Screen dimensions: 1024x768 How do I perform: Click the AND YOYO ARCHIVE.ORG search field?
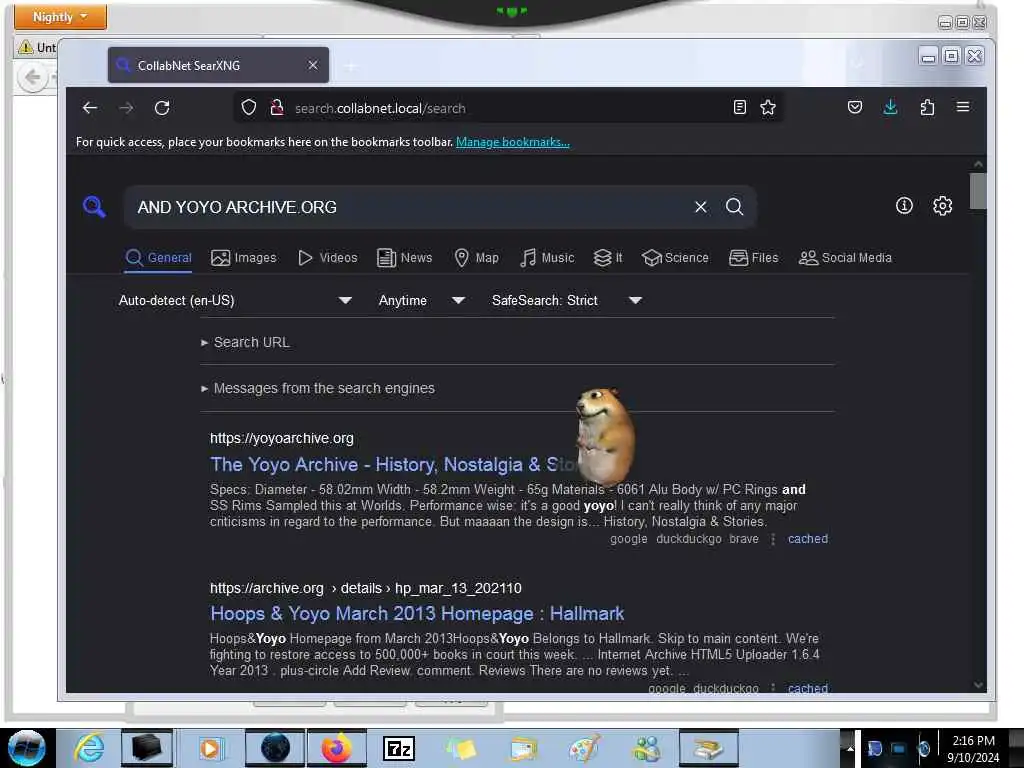408,207
